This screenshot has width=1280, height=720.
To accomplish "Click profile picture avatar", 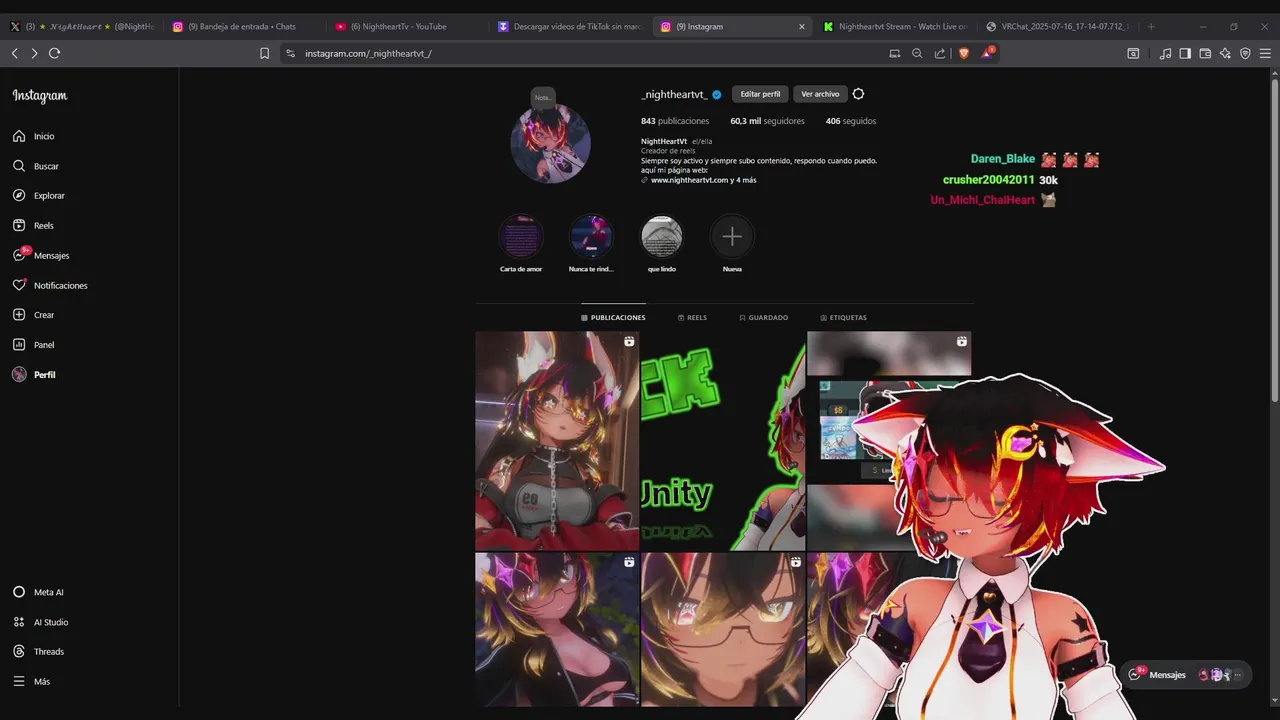I will pyautogui.click(x=551, y=143).
